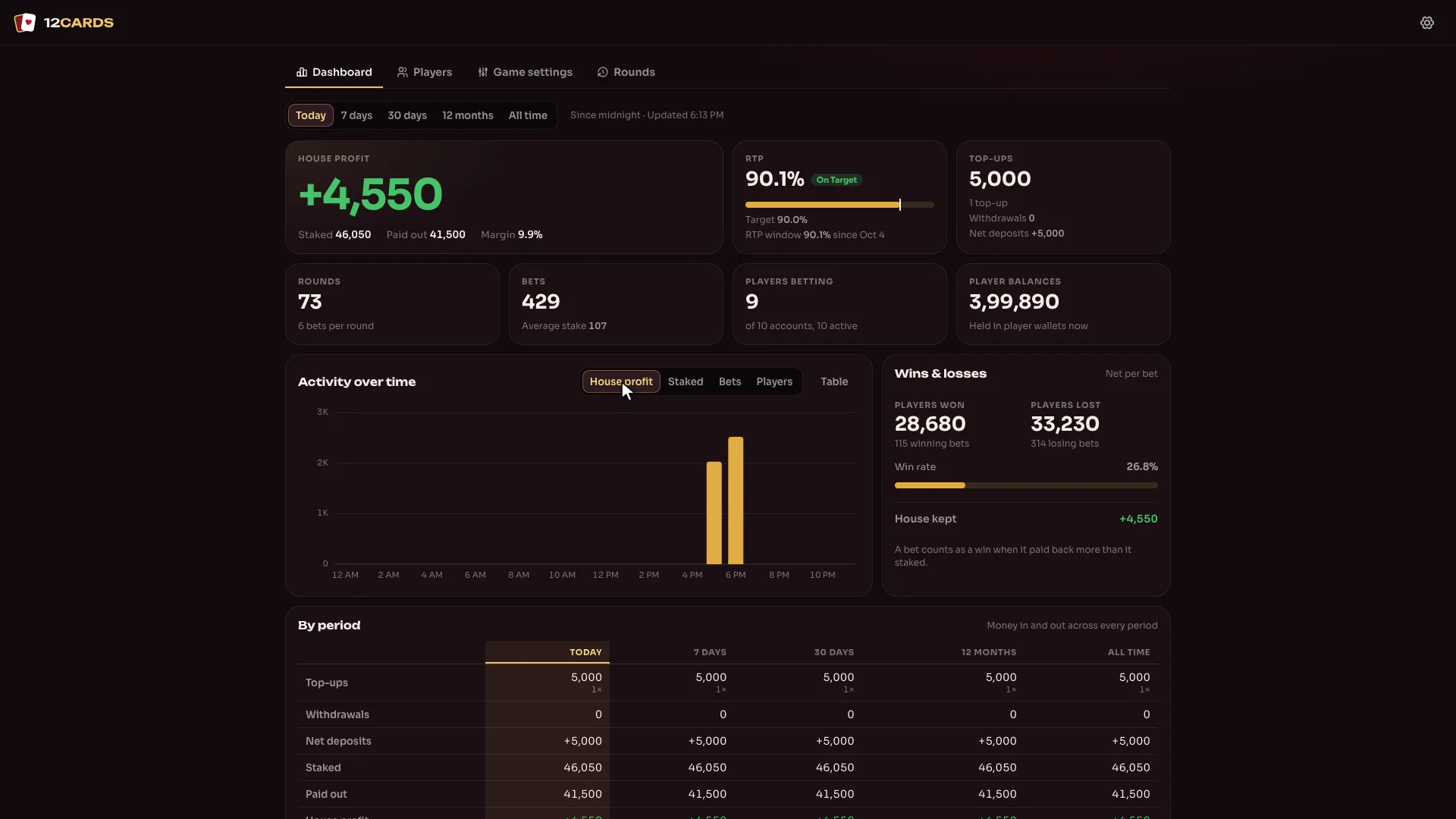Click the 12 MONTHS column header
The height and width of the screenshot is (819, 1456).
(989, 652)
